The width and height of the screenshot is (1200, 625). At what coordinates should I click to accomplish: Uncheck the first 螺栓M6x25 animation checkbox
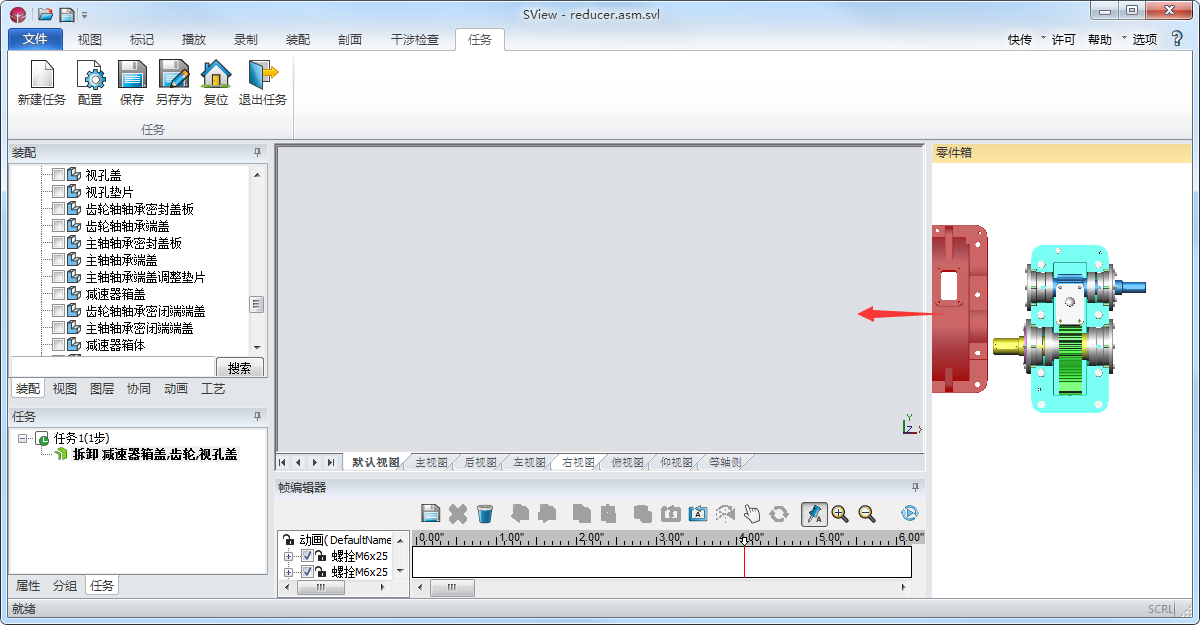[307, 556]
